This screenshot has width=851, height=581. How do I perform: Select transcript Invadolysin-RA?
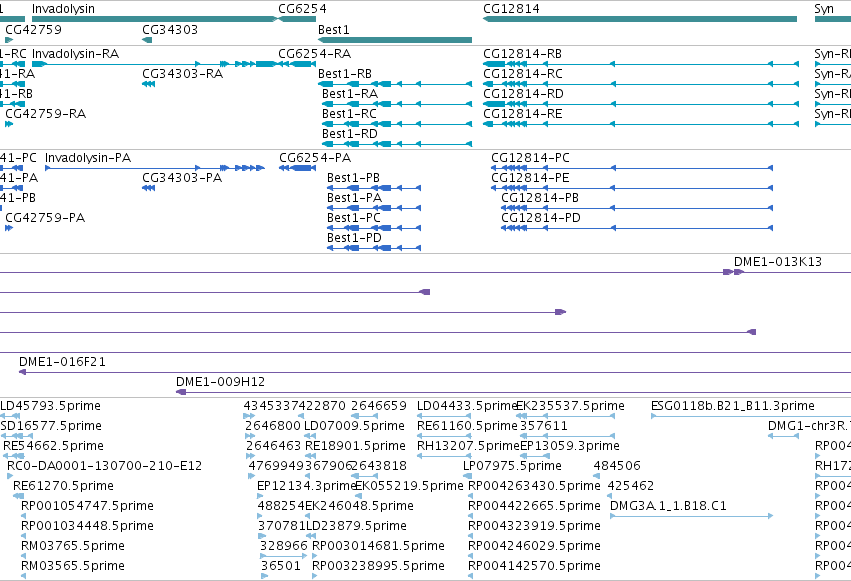155,64
